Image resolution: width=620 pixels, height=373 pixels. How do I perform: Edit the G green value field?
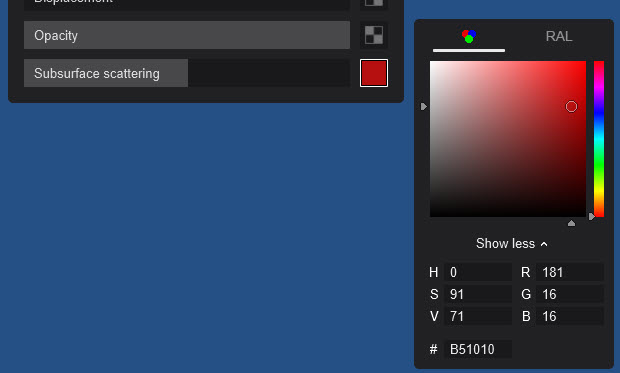(569, 294)
